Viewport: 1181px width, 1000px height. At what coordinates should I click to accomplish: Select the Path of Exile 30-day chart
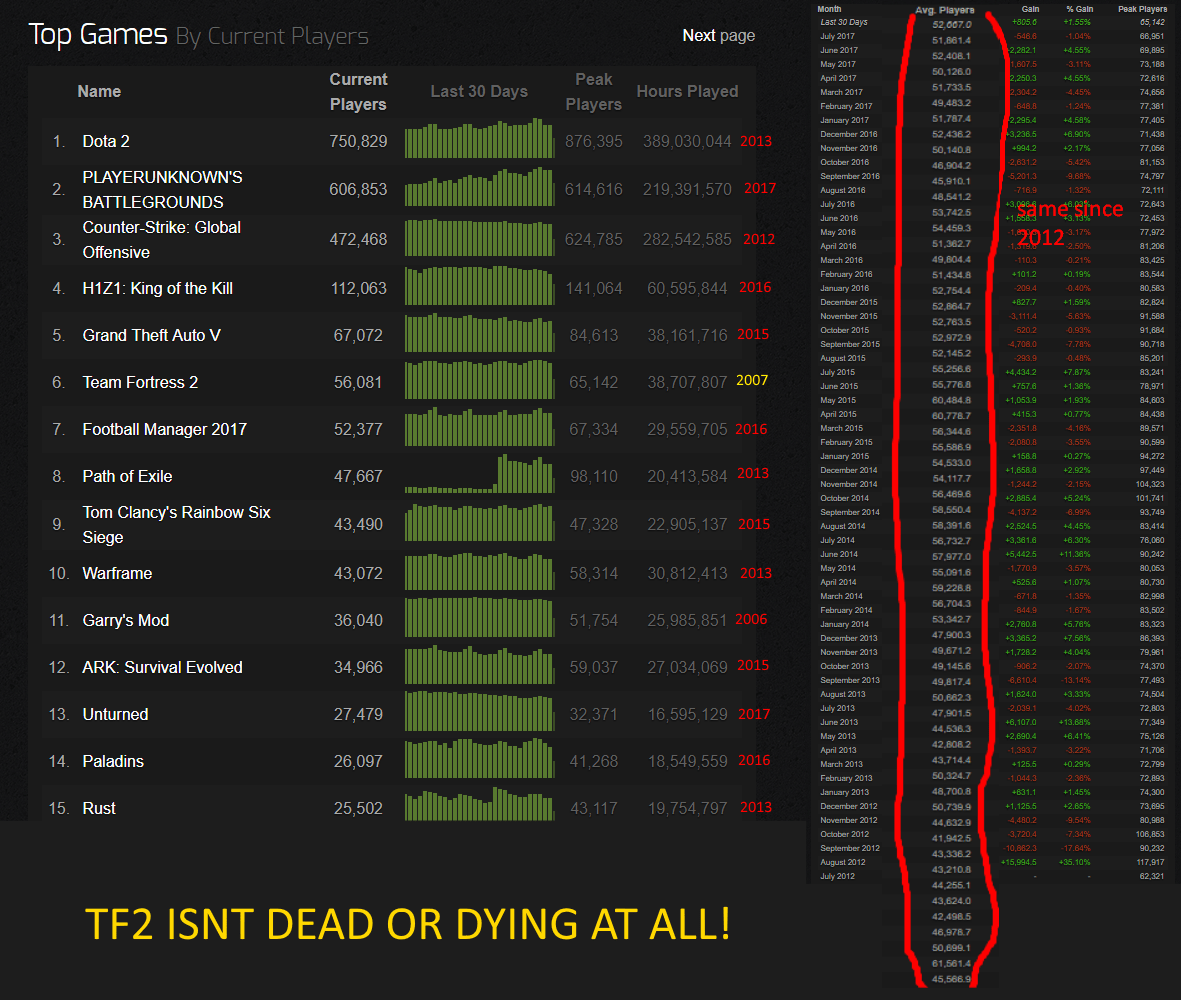(480, 473)
